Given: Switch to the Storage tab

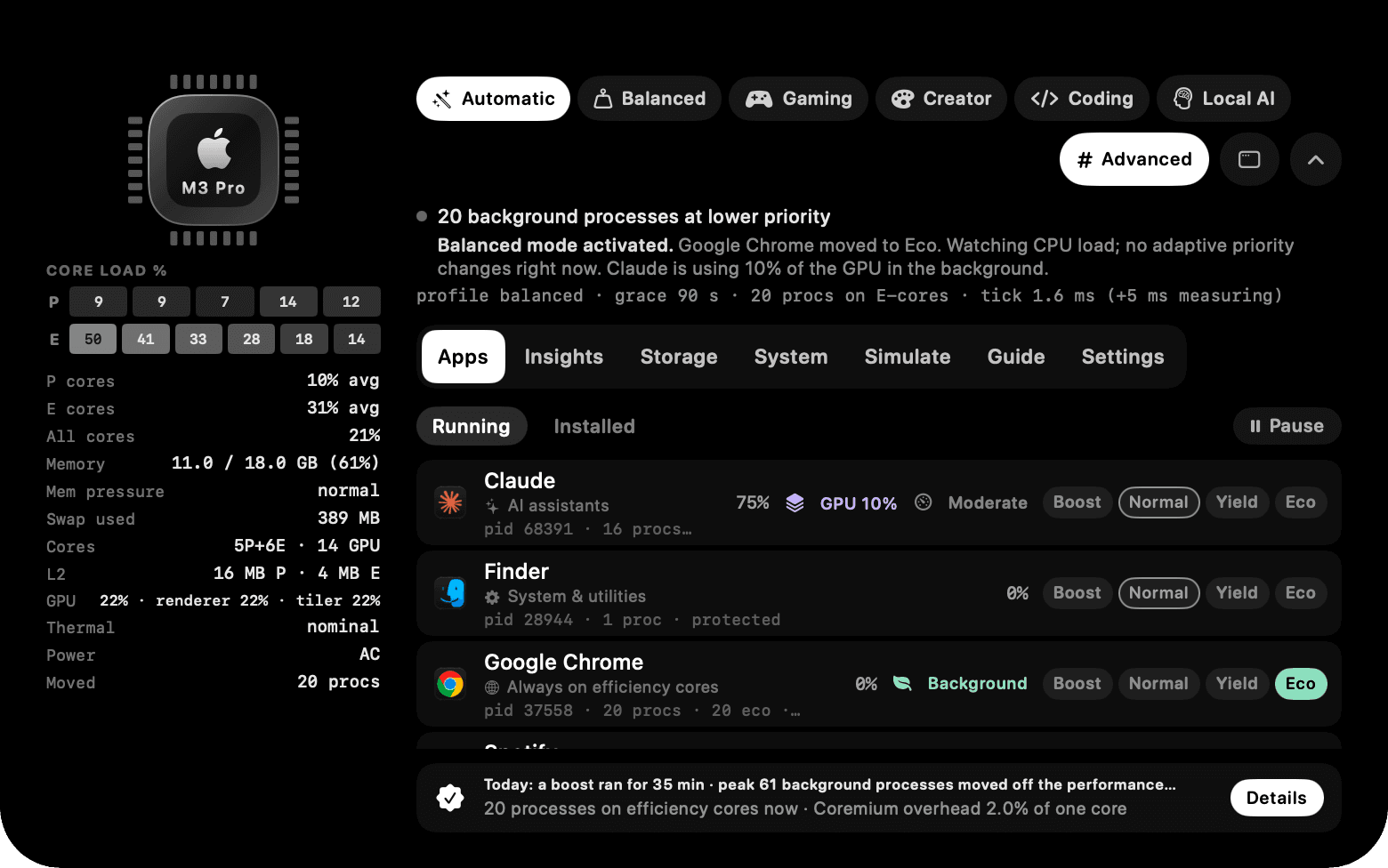Looking at the screenshot, I should 679,357.
